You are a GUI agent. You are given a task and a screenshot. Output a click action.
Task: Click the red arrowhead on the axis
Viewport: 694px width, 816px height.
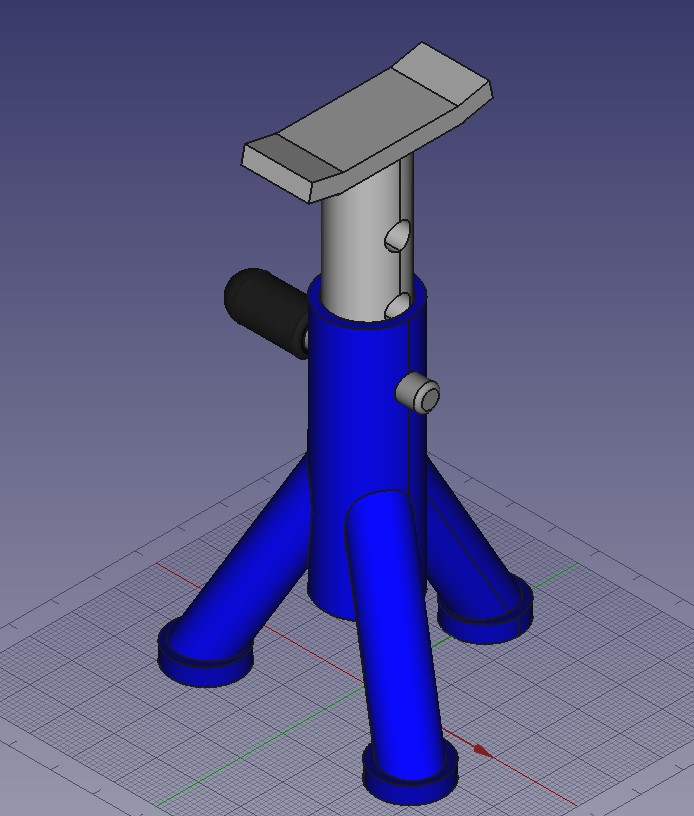[482, 750]
